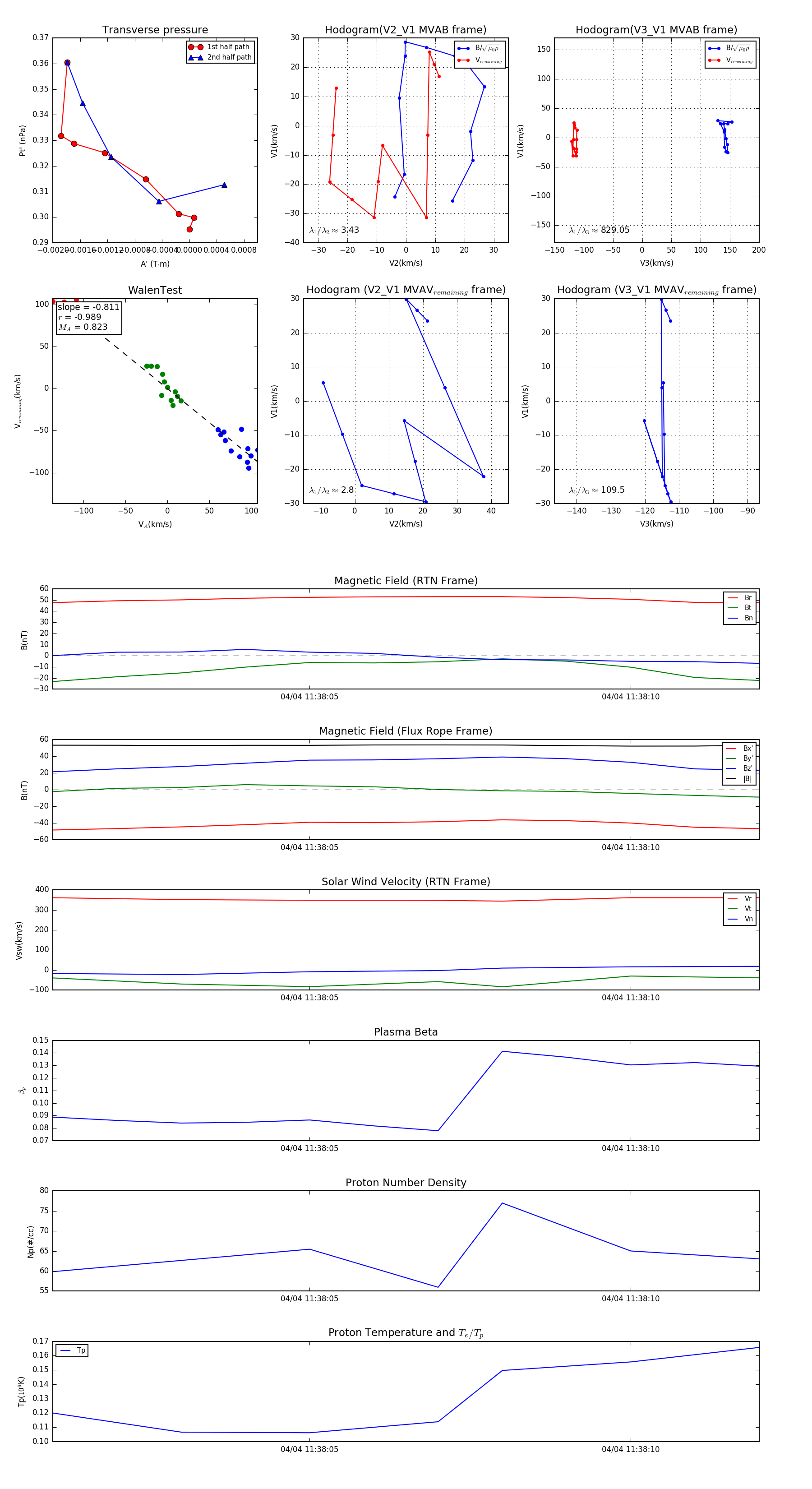Image resolution: width=812 pixels, height=1489 pixels.
Task: Select the 'Vr' legend entry
Action: point(740,898)
